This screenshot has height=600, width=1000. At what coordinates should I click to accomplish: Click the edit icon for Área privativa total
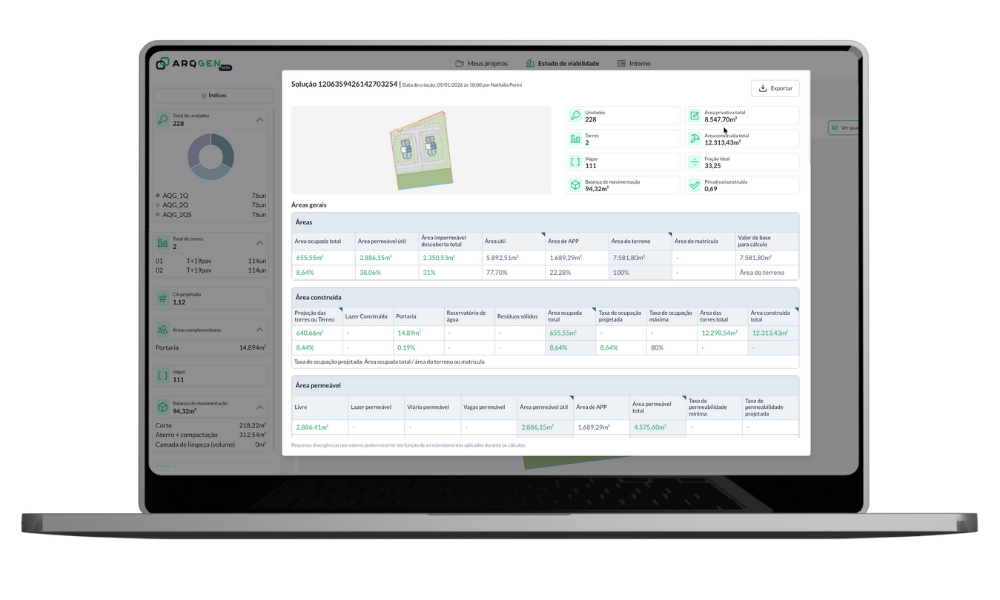tap(694, 116)
